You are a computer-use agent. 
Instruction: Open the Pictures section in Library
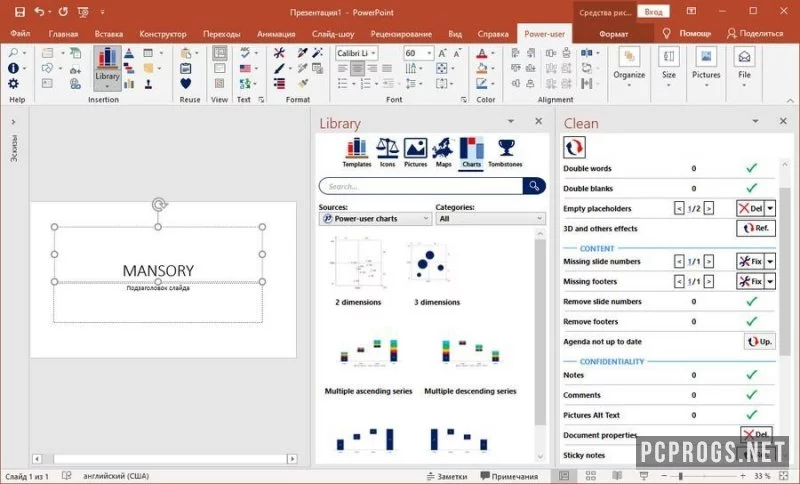pyautogui.click(x=415, y=152)
